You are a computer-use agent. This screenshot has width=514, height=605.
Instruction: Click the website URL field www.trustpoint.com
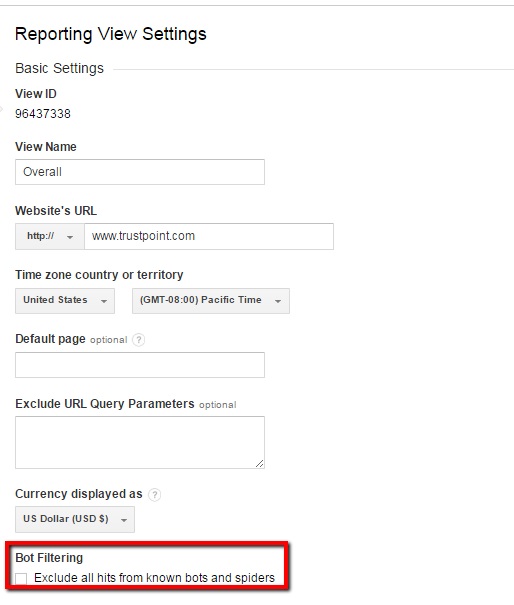[209, 236]
